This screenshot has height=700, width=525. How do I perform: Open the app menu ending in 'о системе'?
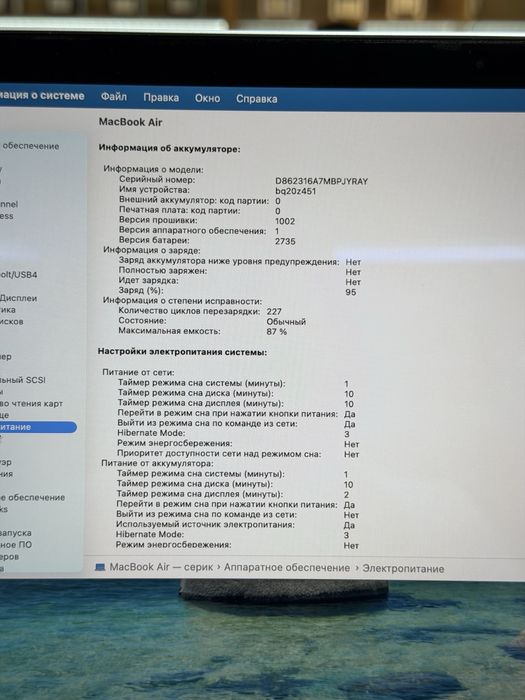pyautogui.click(x=42, y=96)
